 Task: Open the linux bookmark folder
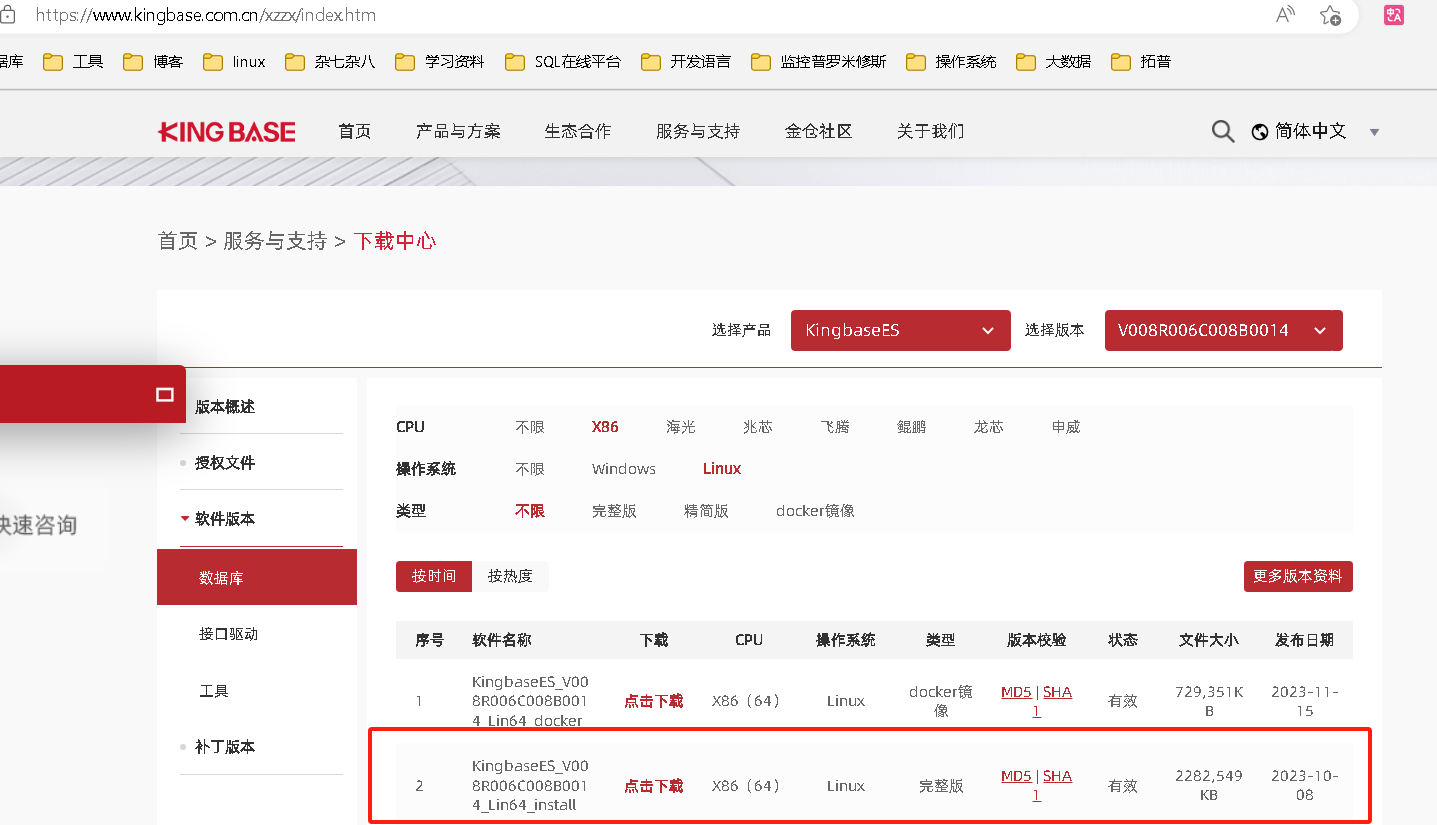(234, 62)
